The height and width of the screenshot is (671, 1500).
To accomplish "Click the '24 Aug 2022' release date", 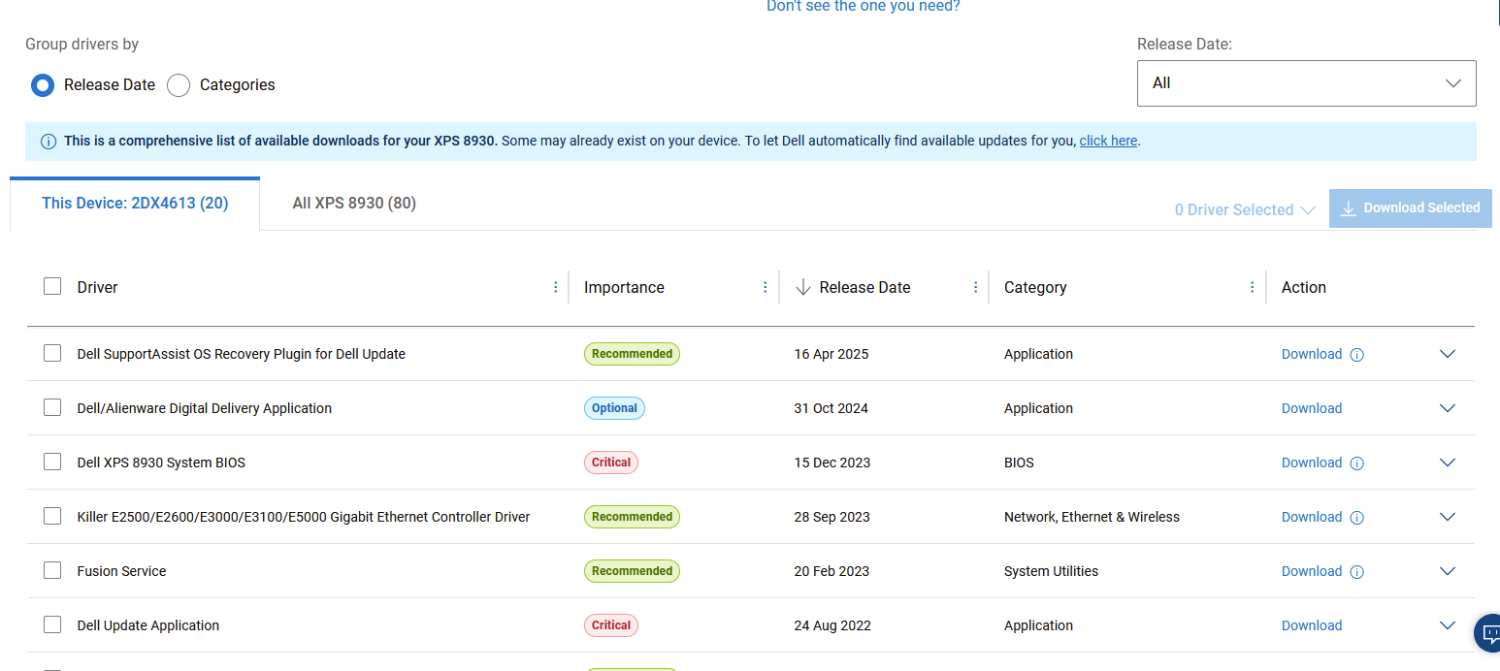I will [x=832, y=625].
